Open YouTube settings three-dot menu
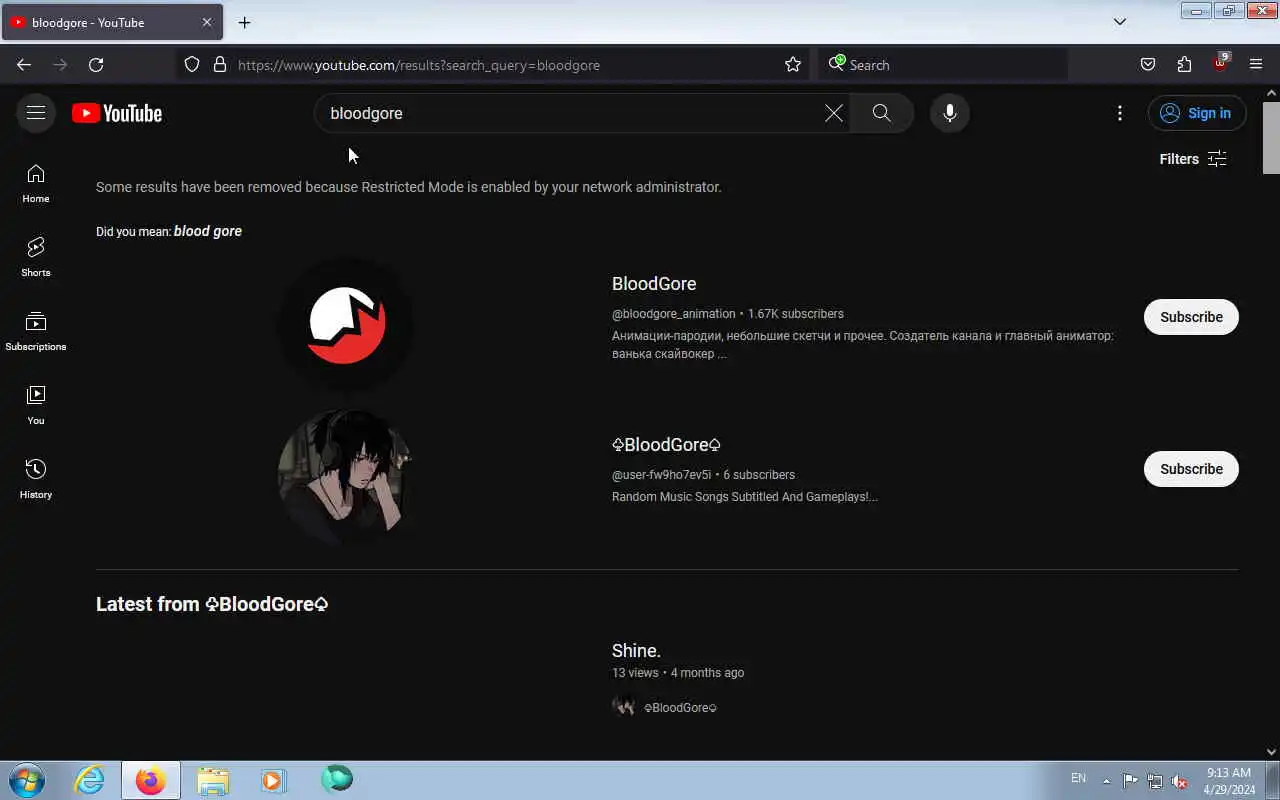 tap(1120, 113)
